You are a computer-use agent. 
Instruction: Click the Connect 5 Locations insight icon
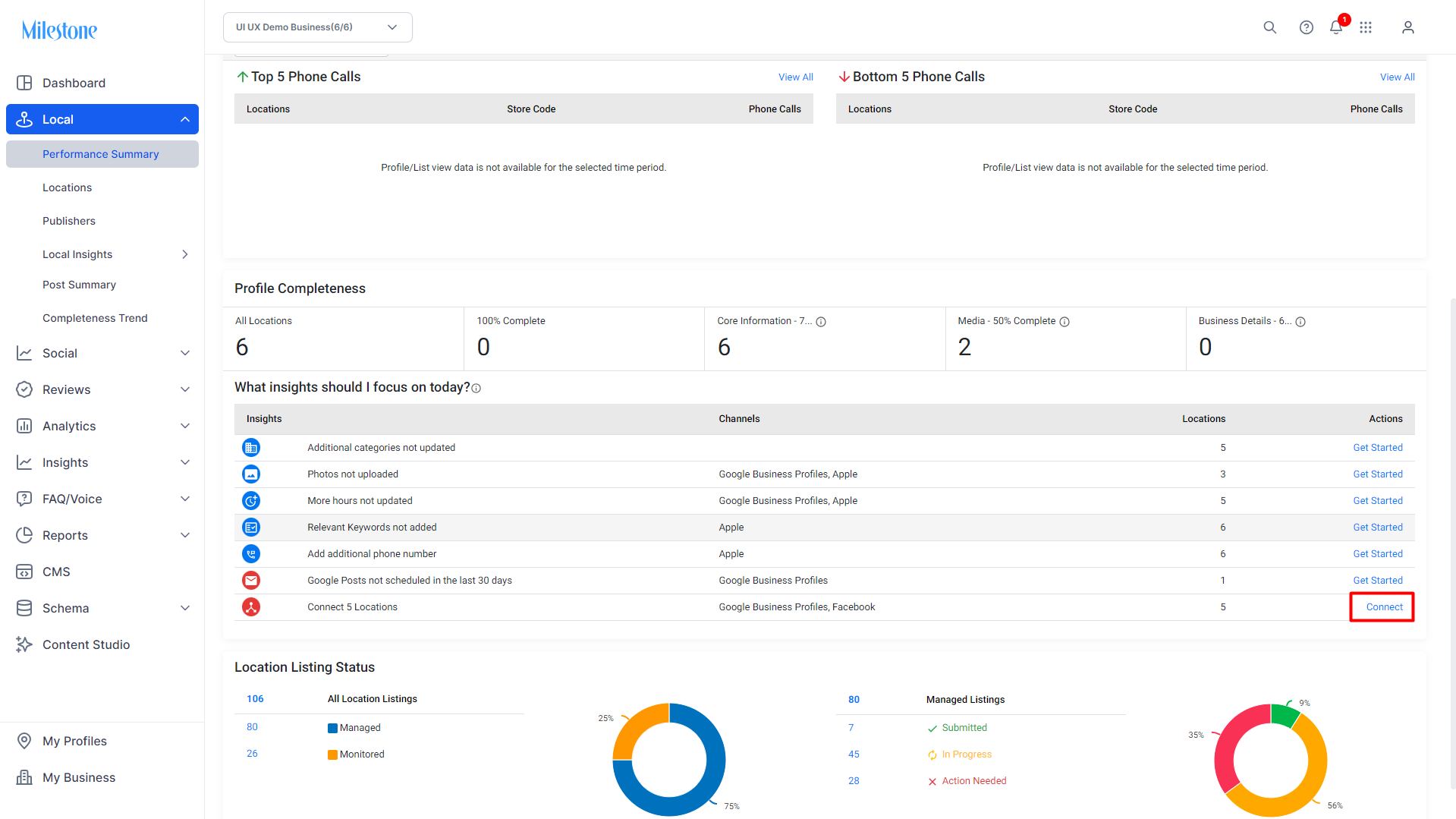[251, 607]
